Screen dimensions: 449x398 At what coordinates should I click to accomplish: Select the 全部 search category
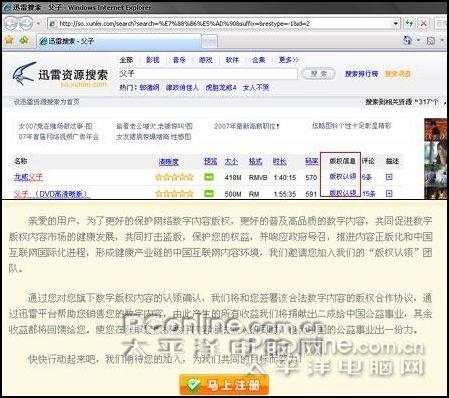tap(126, 60)
